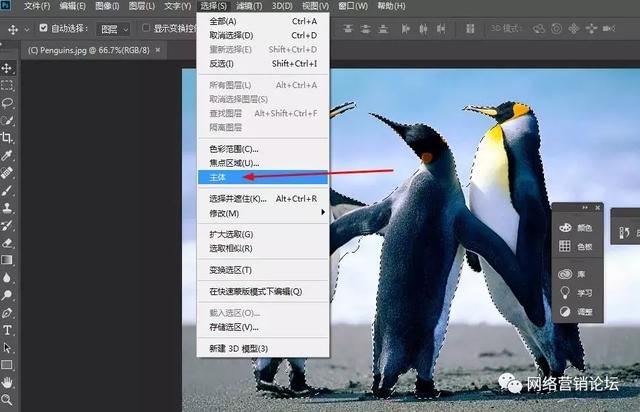640x412 pixels.
Task: Click the align bottom edges icon
Action: pos(383,29)
